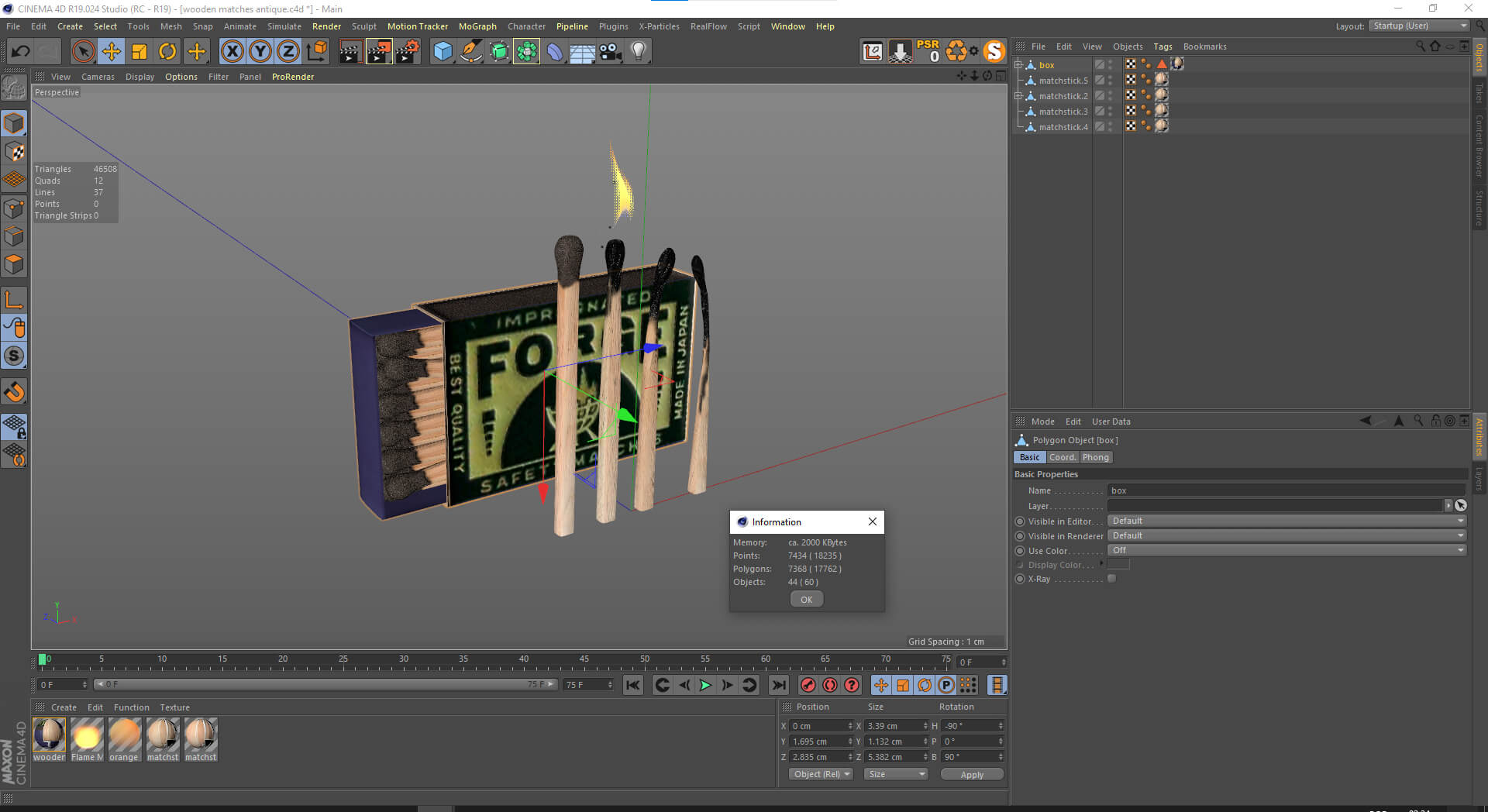Add a Camera object
The image size is (1488, 812).
pos(611,52)
